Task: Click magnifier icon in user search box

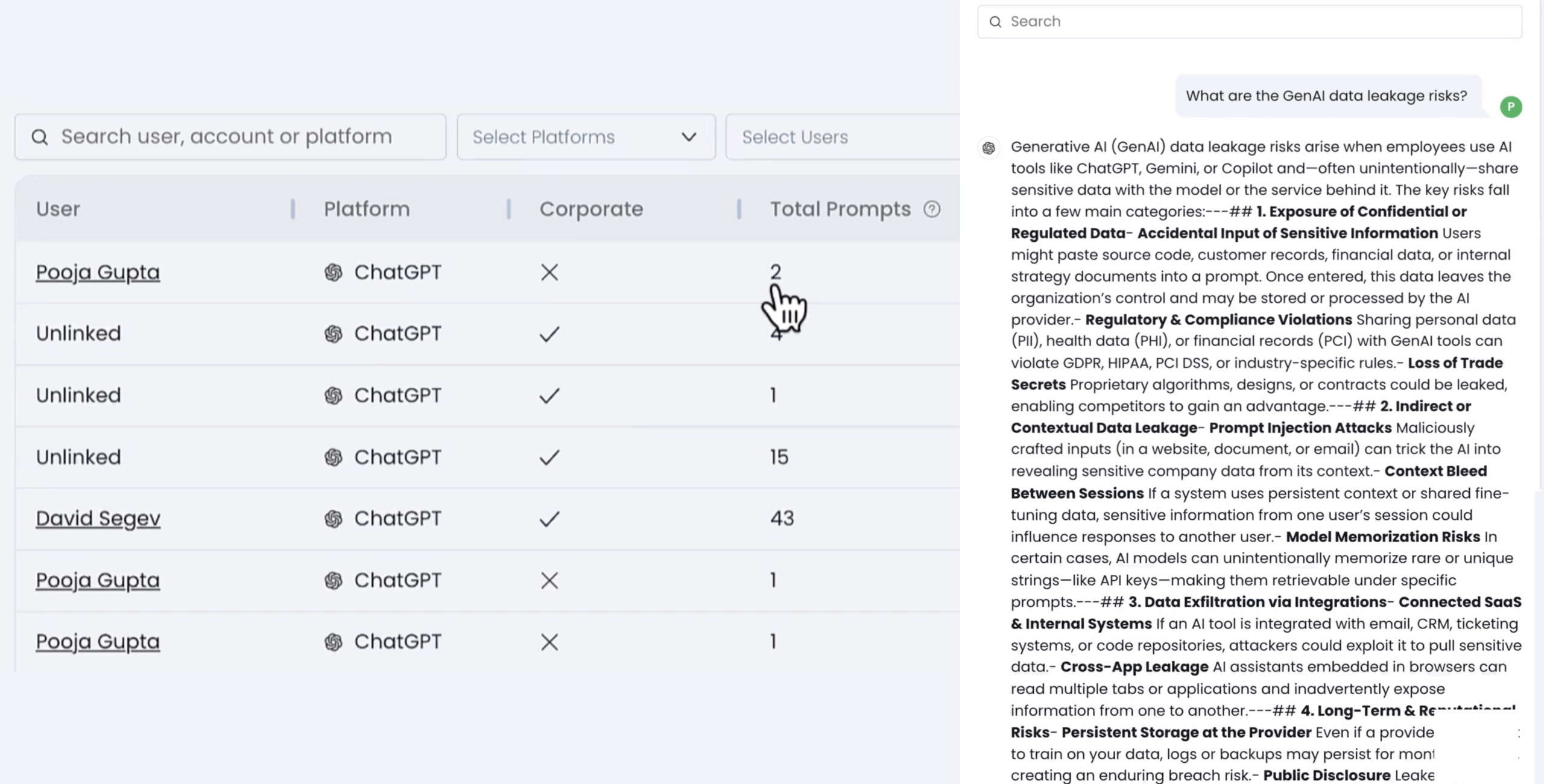Action: 40,138
